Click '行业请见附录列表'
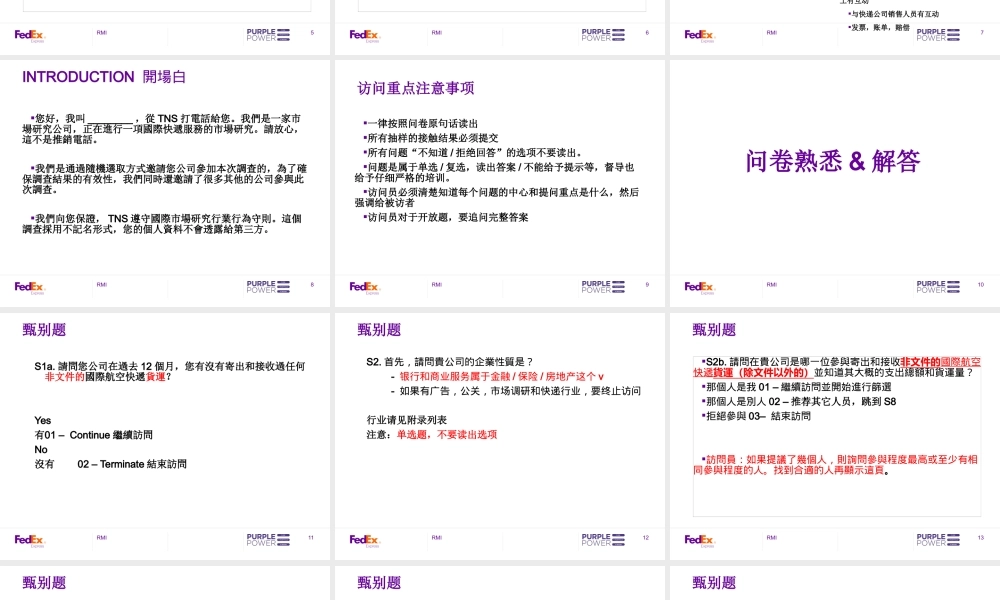This screenshot has height=600, width=1000. [x=407, y=420]
